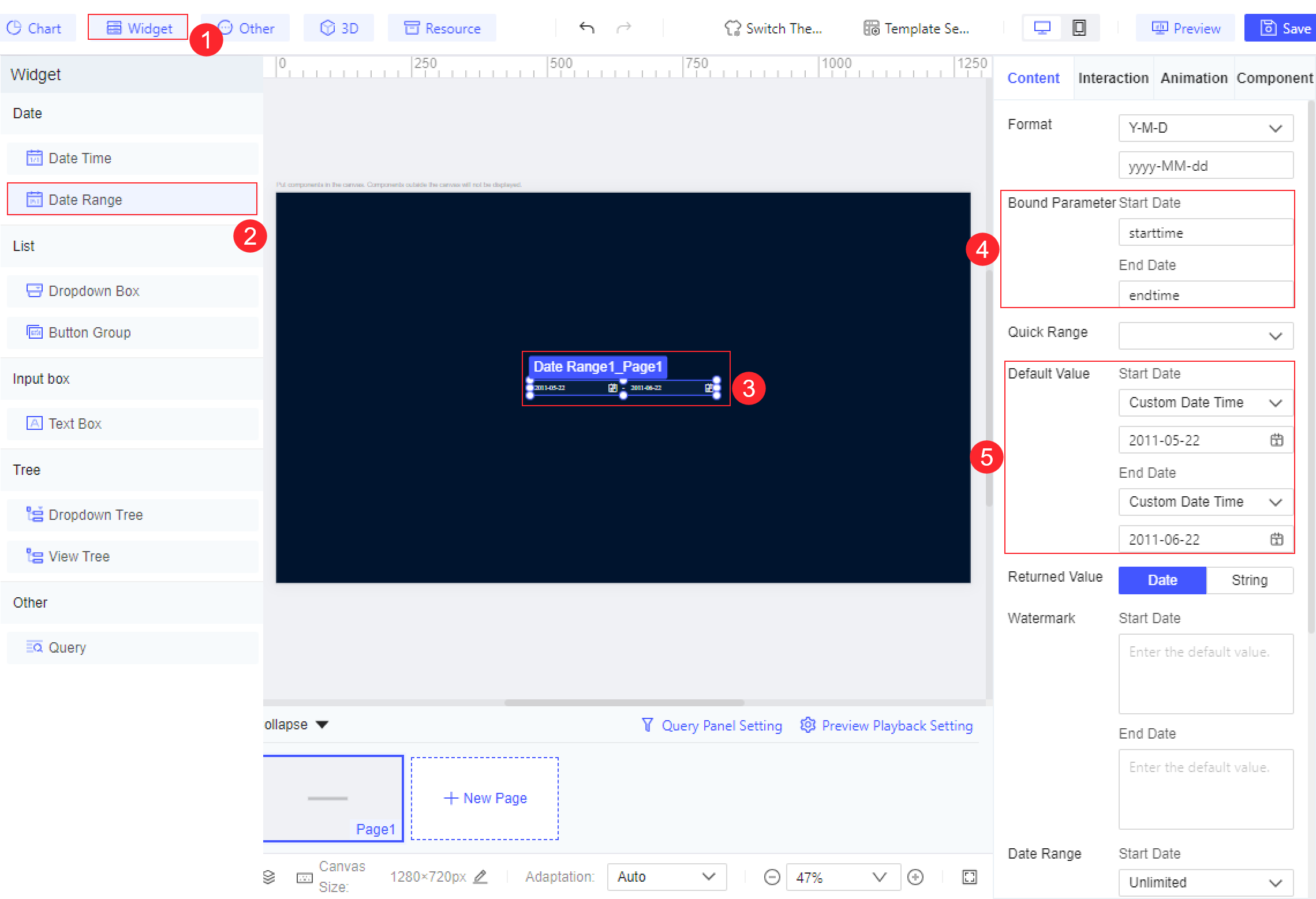The image size is (1316, 899).
Task: Add Button Group widget
Action: pos(132,332)
